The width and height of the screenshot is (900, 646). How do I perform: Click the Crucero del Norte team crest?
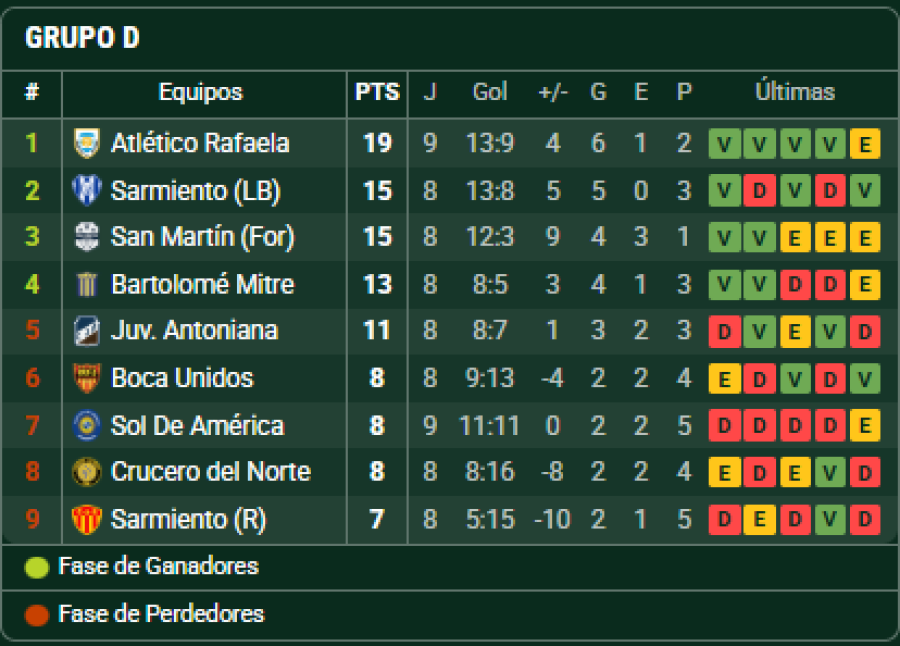[x=87, y=472]
